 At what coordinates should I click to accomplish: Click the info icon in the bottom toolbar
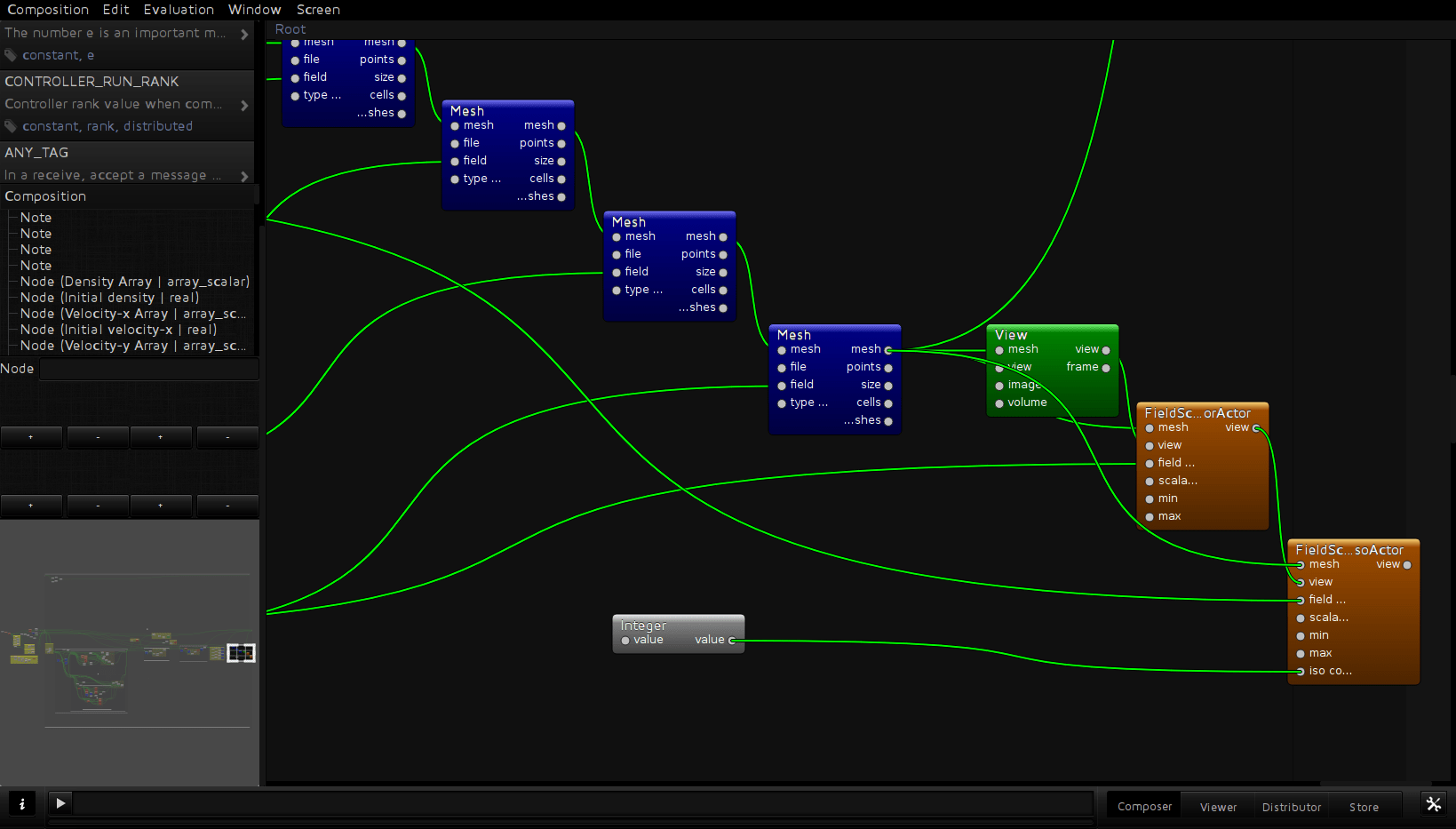[21, 802]
